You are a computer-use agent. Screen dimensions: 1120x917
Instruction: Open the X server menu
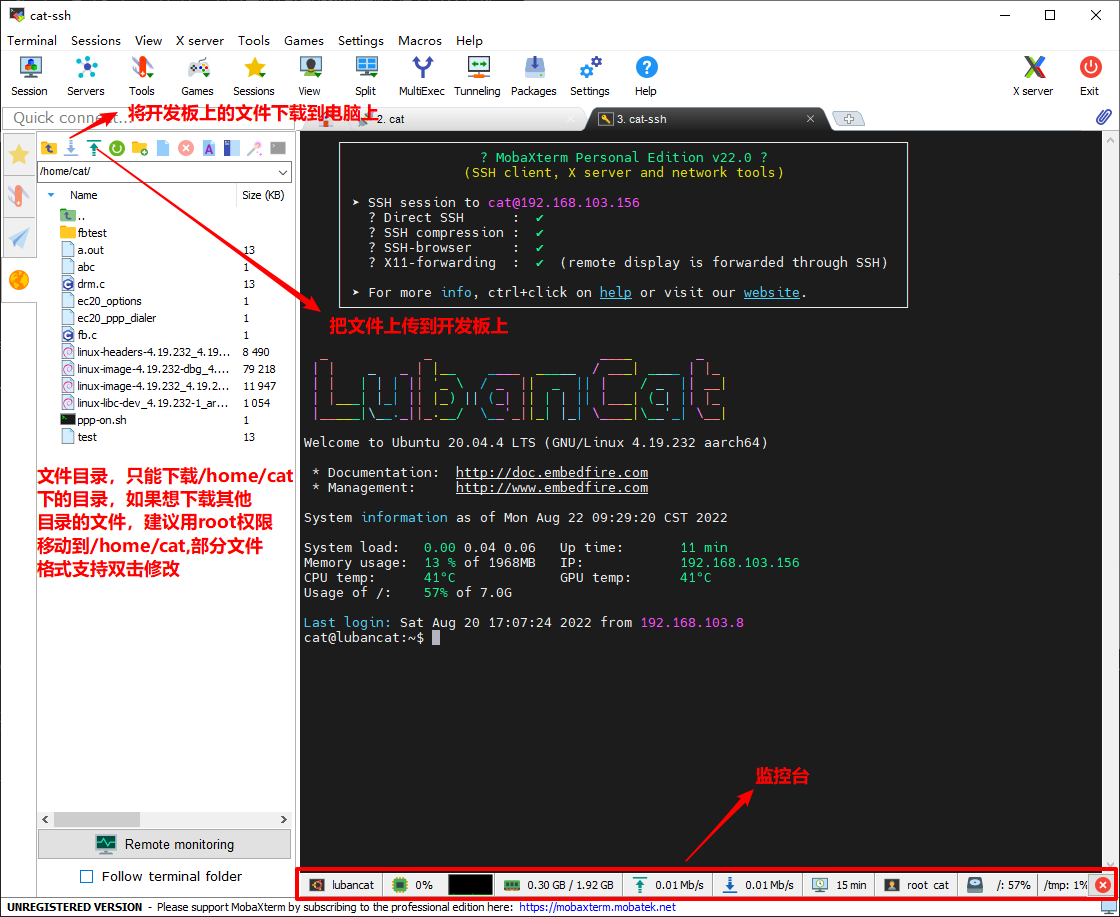tap(200, 41)
